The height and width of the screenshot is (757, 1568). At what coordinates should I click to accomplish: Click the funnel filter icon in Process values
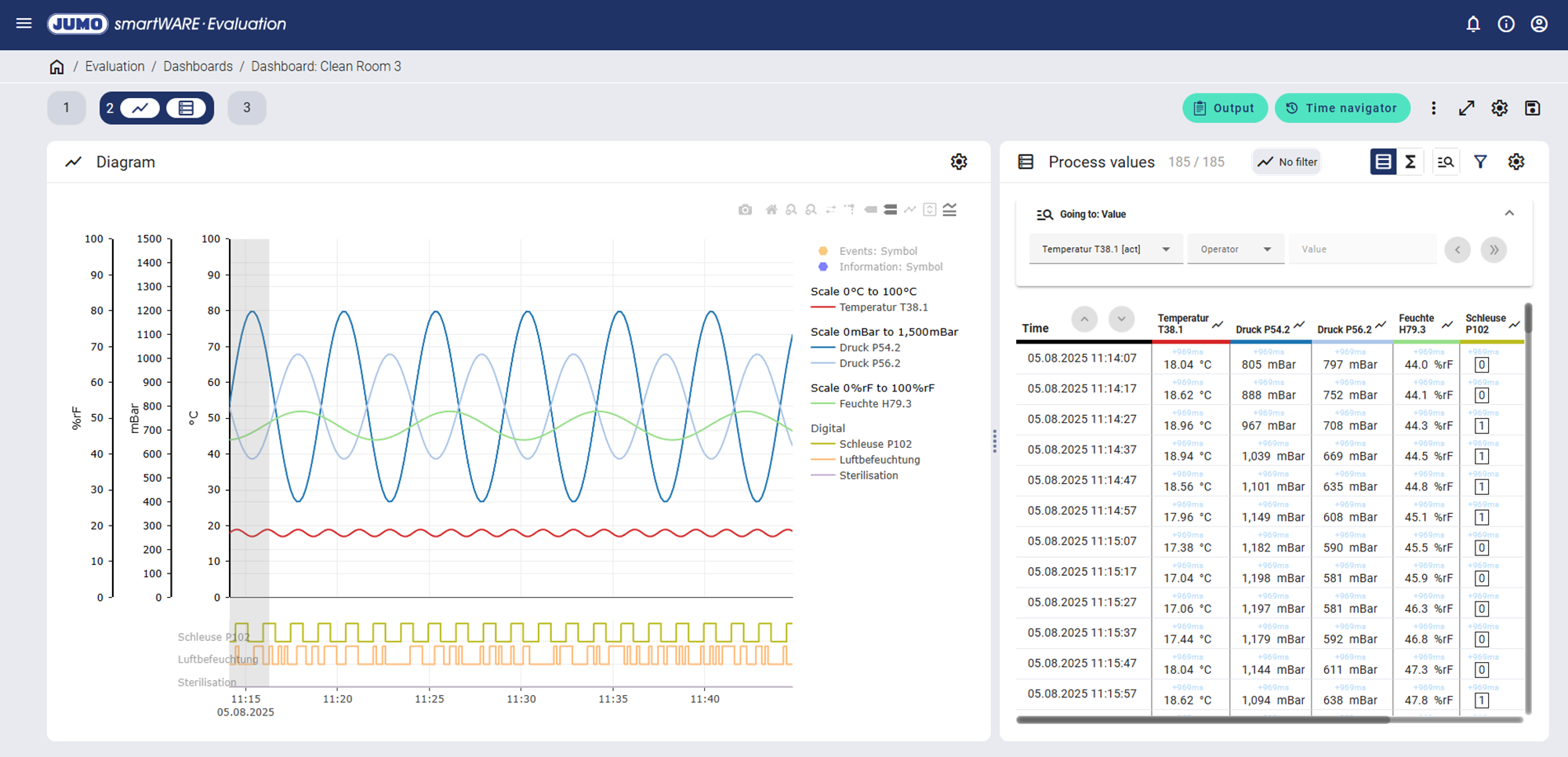pyautogui.click(x=1480, y=162)
